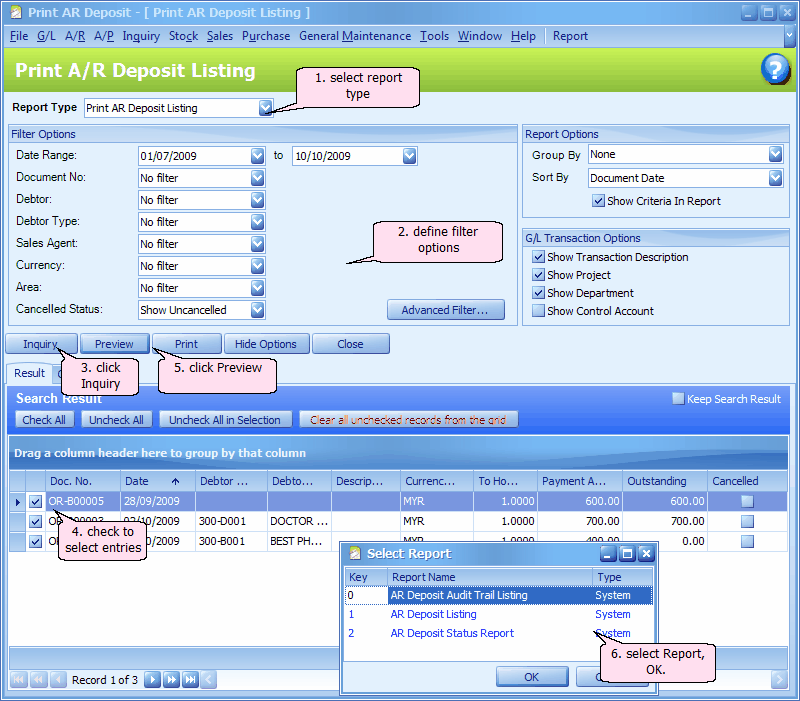This screenshot has height=701, width=800.
Task: Click the Preview button
Action: (114, 344)
